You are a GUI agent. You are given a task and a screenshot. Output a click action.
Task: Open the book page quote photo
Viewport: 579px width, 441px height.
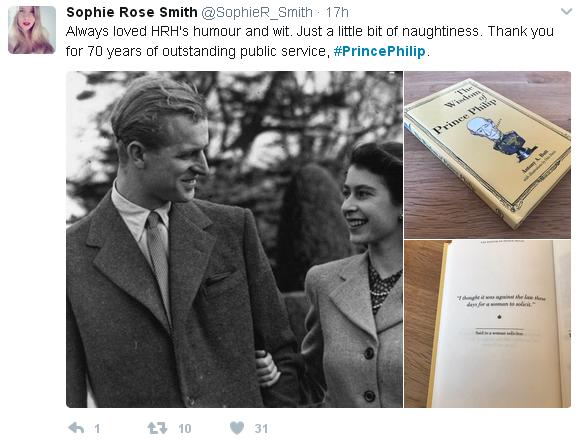click(487, 324)
